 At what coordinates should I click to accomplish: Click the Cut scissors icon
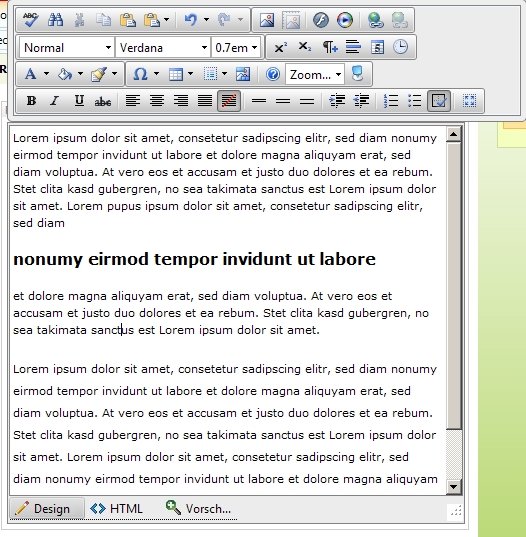[x=79, y=20]
